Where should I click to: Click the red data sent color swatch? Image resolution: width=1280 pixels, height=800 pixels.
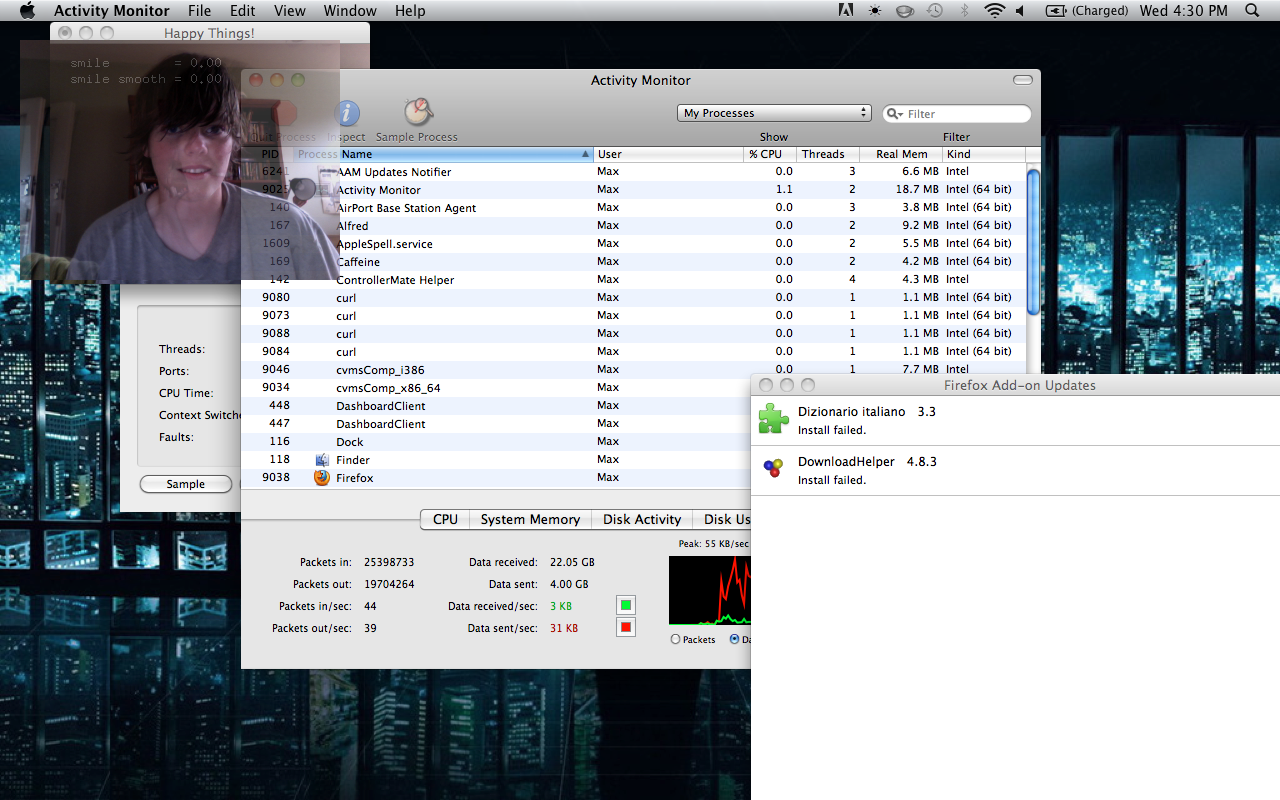[626, 628]
